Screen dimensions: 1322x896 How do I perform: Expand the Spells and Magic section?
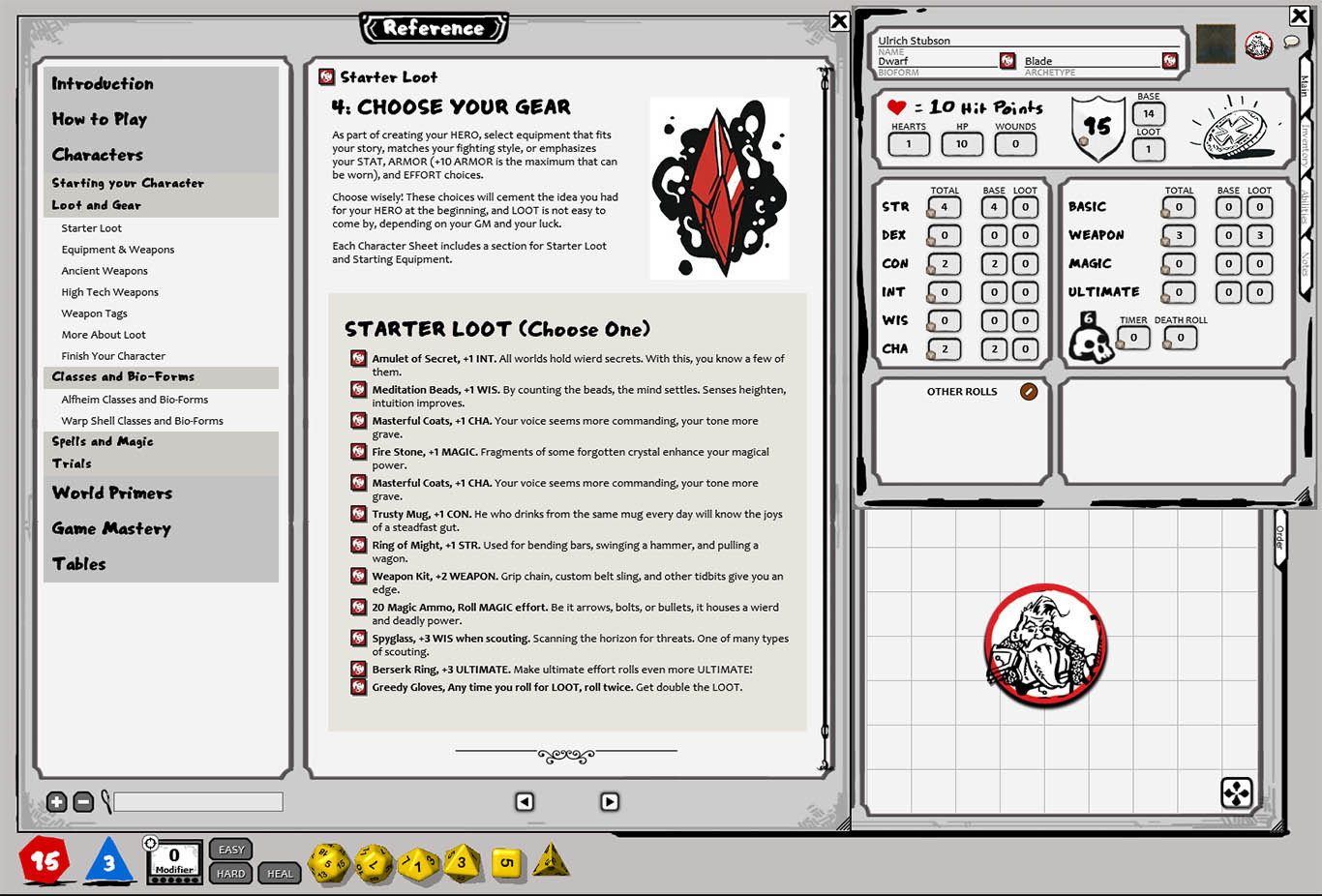pyautogui.click(x=103, y=441)
